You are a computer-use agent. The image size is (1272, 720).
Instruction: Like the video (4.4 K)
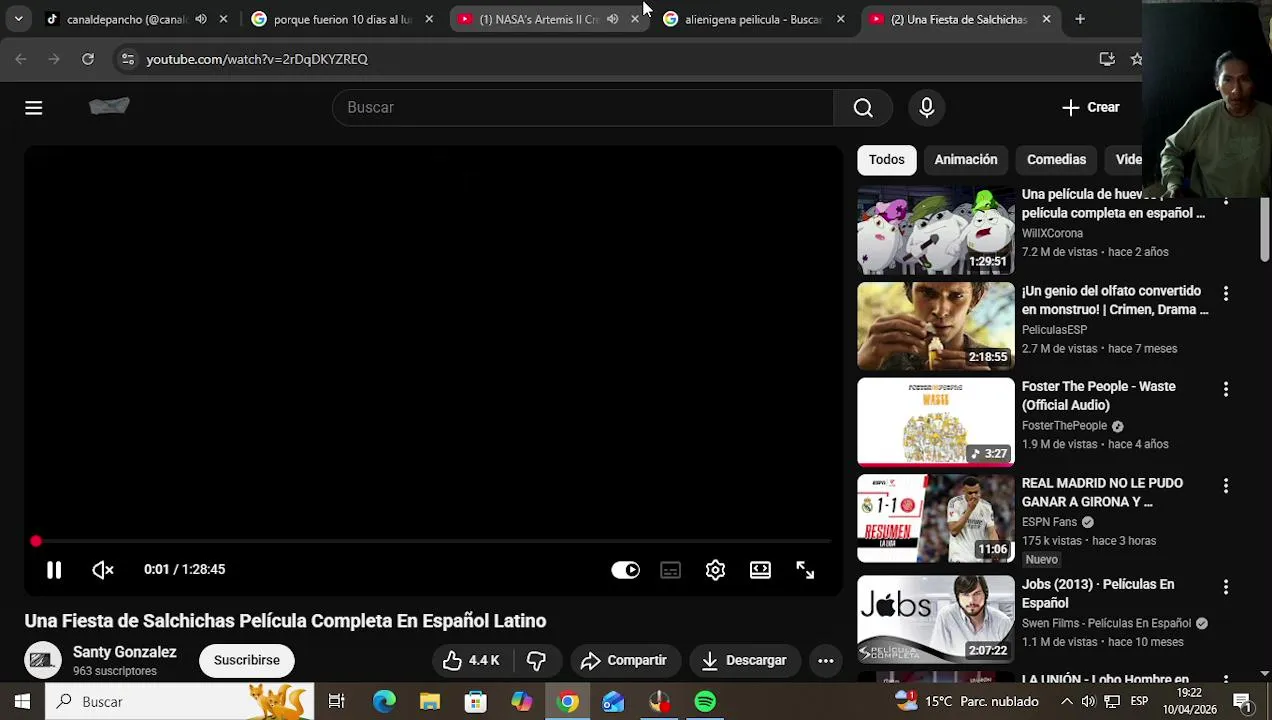(471, 660)
